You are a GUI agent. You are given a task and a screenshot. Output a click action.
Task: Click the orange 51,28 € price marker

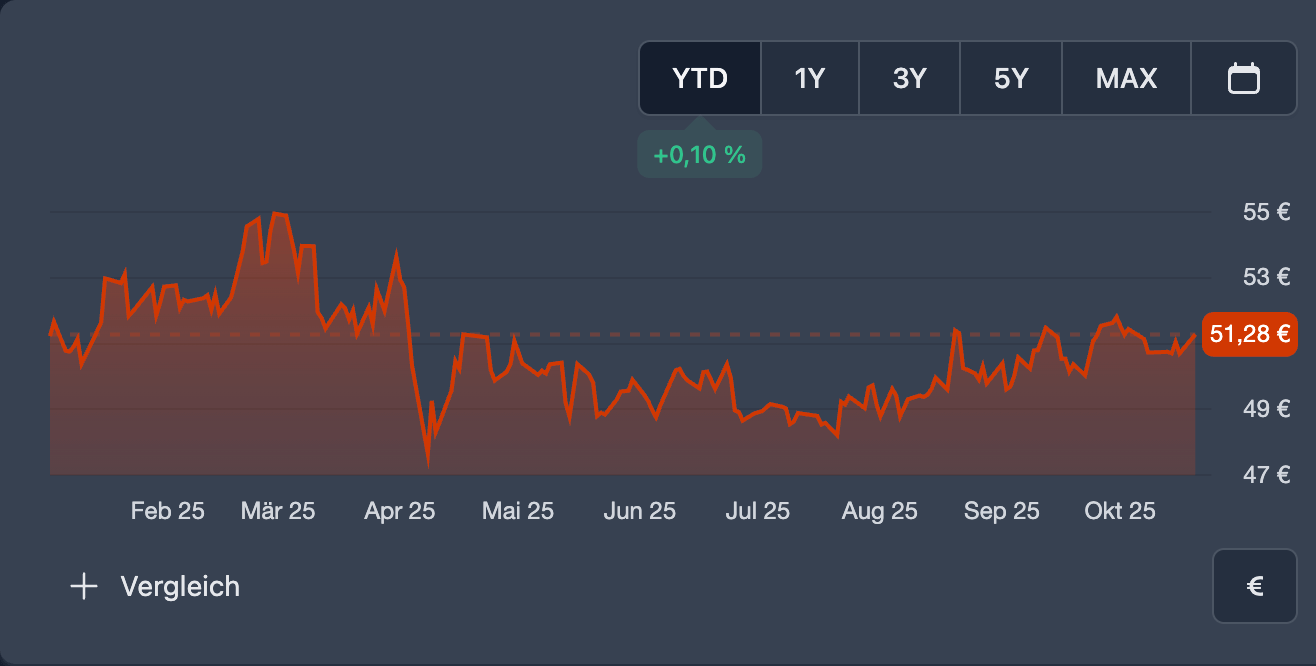point(1249,335)
